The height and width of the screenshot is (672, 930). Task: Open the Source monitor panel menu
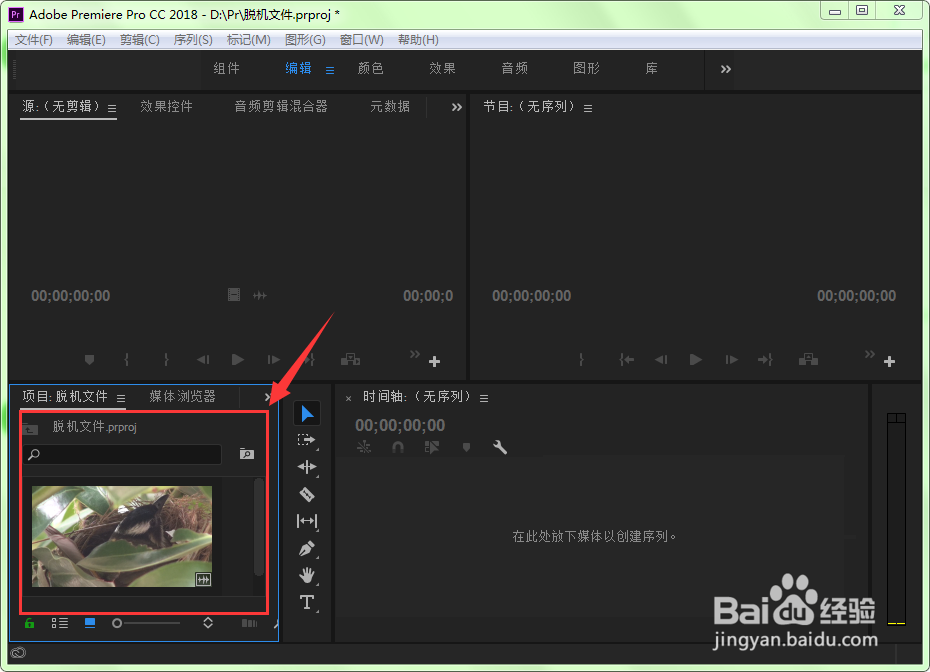[x=112, y=107]
